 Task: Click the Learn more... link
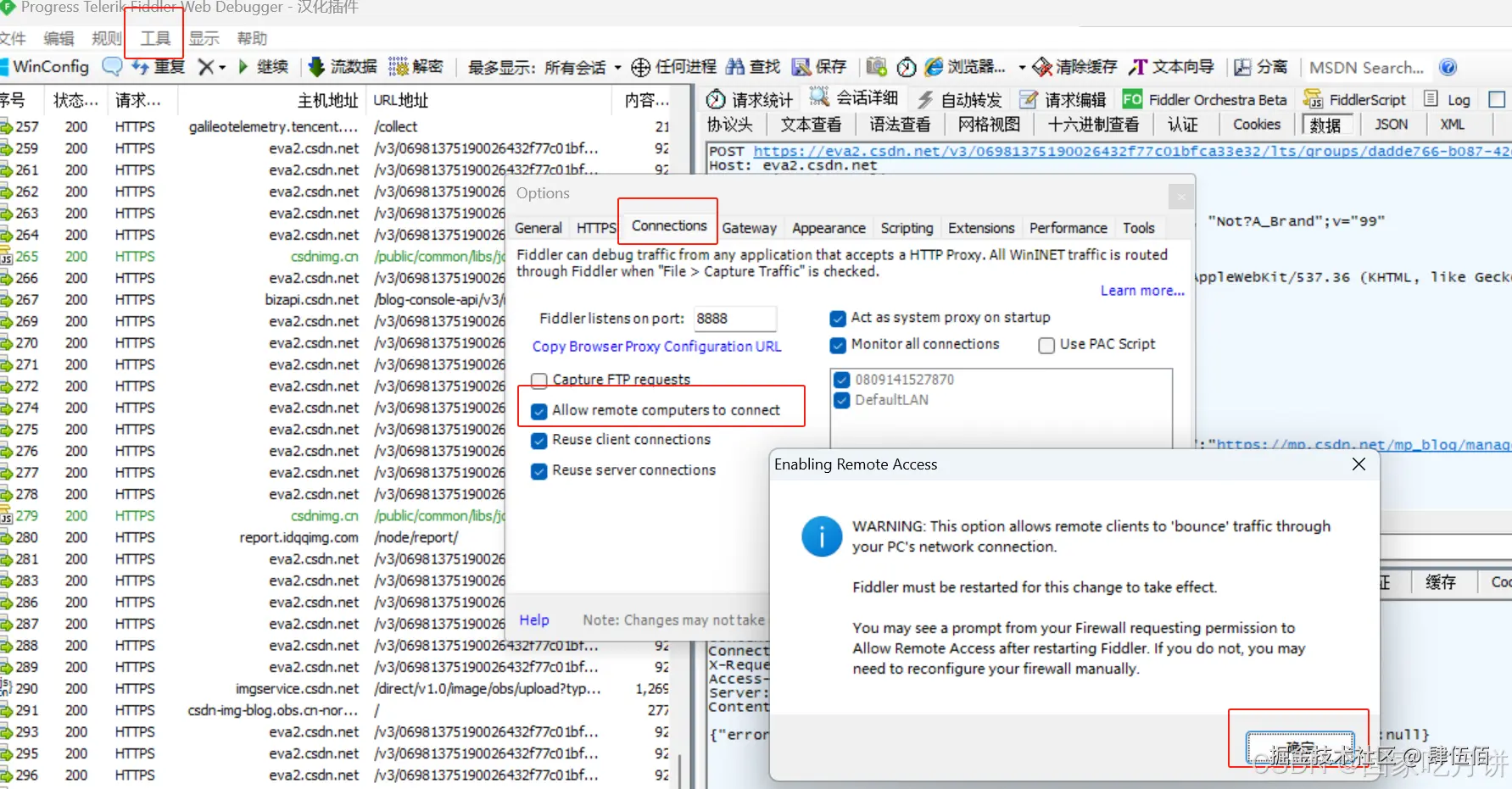pyautogui.click(x=1142, y=291)
